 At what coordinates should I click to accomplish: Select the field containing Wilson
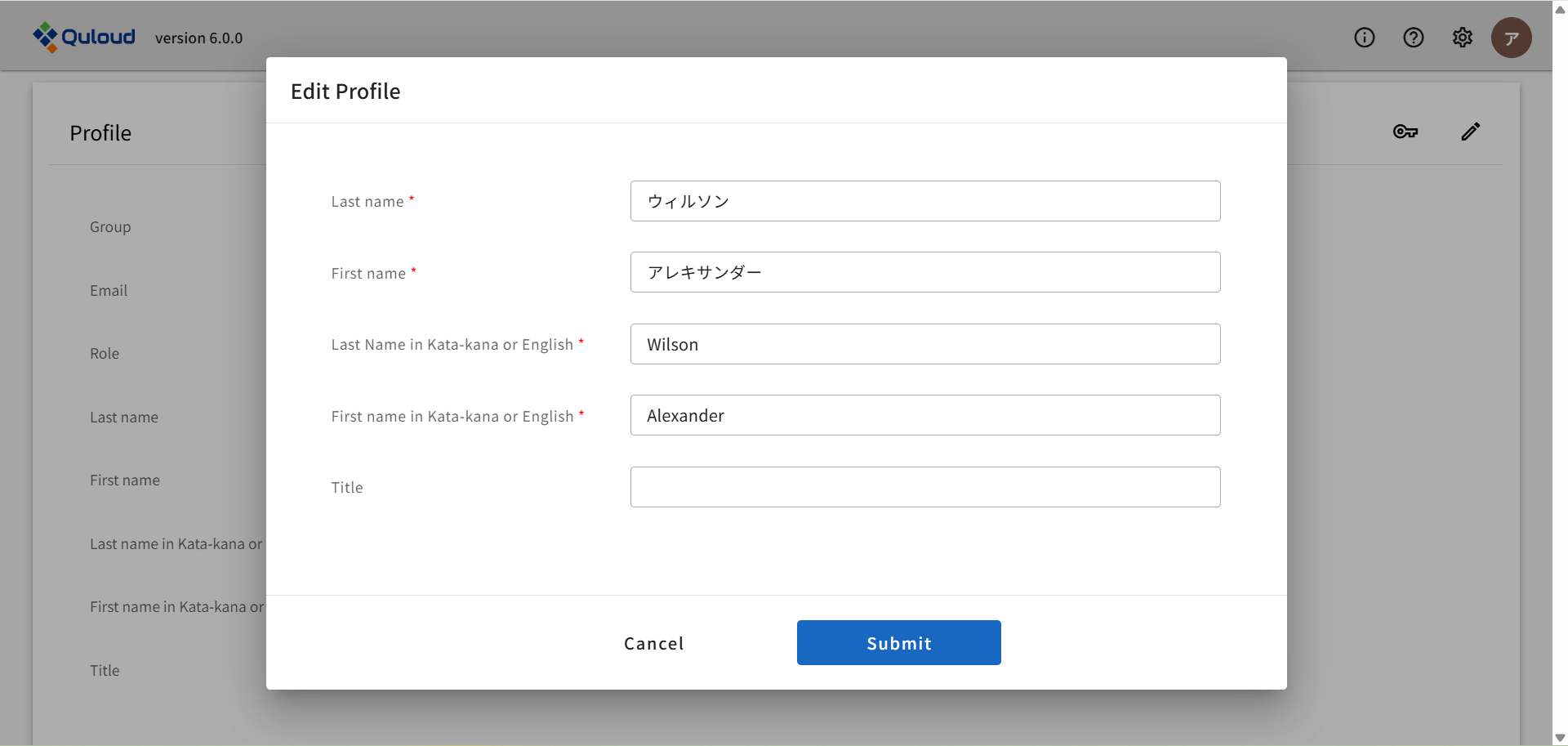point(924,344)
